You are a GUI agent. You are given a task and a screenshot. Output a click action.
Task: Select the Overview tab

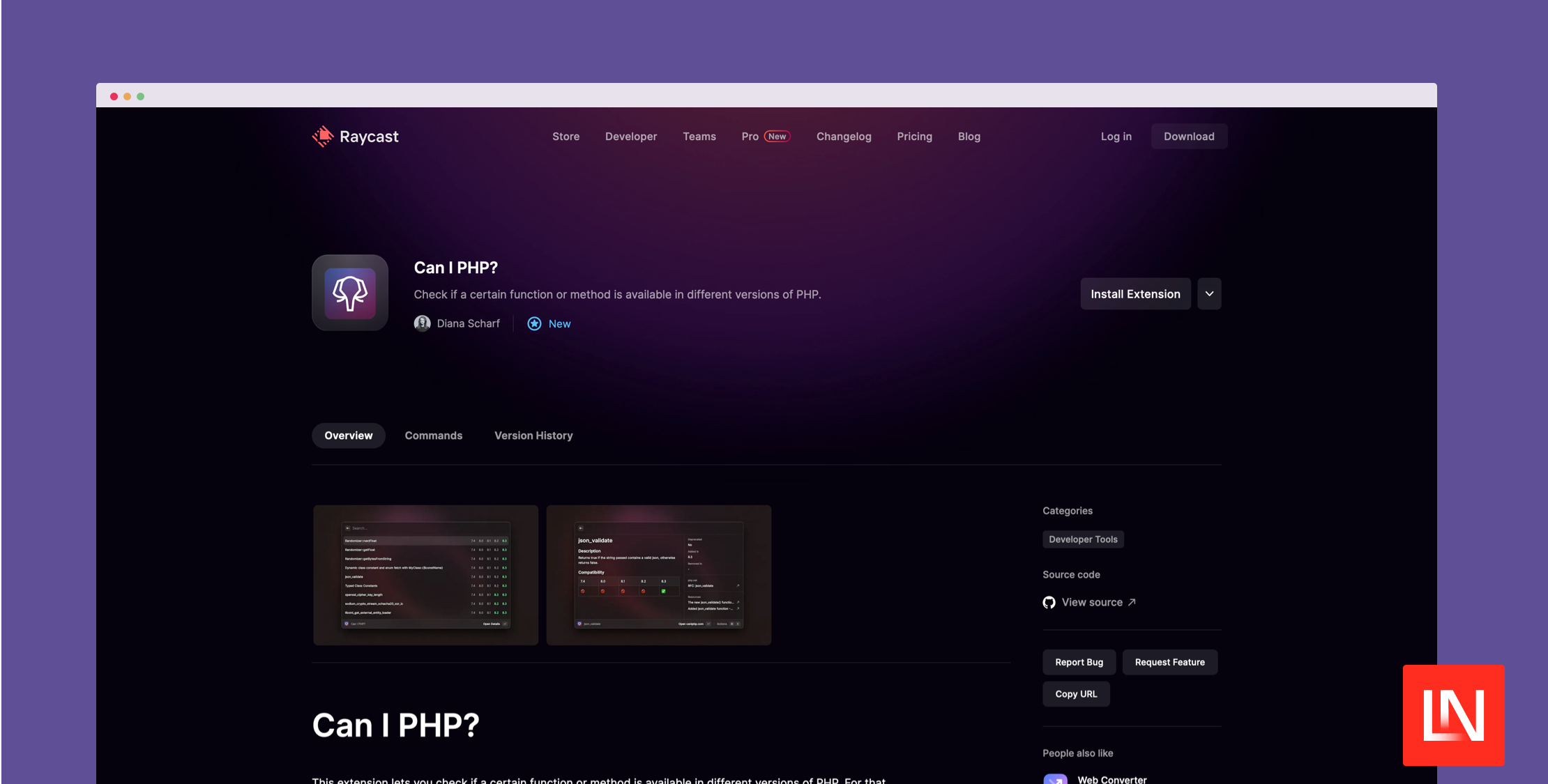pos(349,436)
